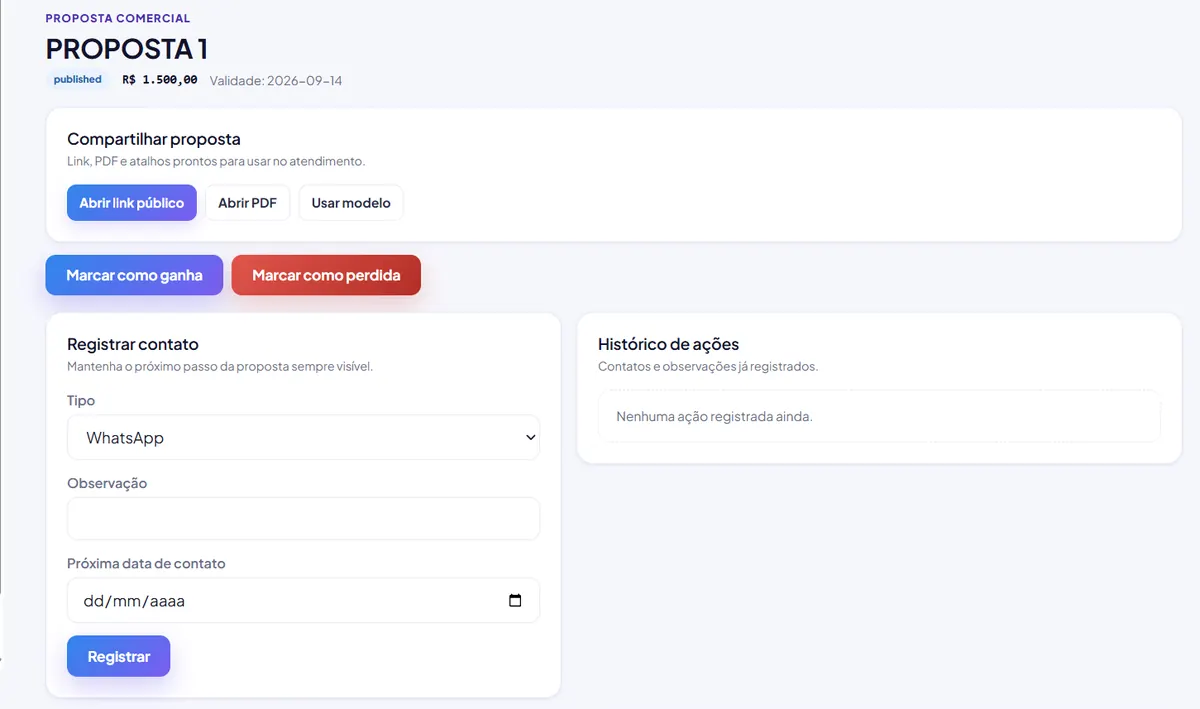The image size is (1200, 709).
Task: Mark the proposal as lost
Action: (x=326, y=275)
